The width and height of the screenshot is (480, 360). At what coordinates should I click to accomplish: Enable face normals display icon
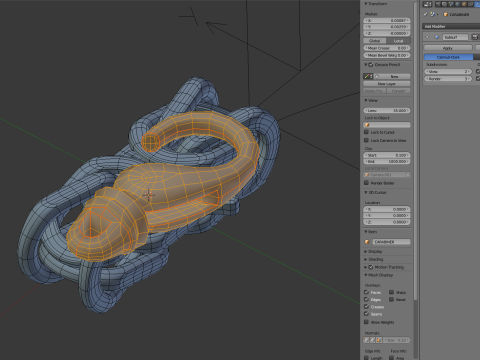(x=379, y=340)
